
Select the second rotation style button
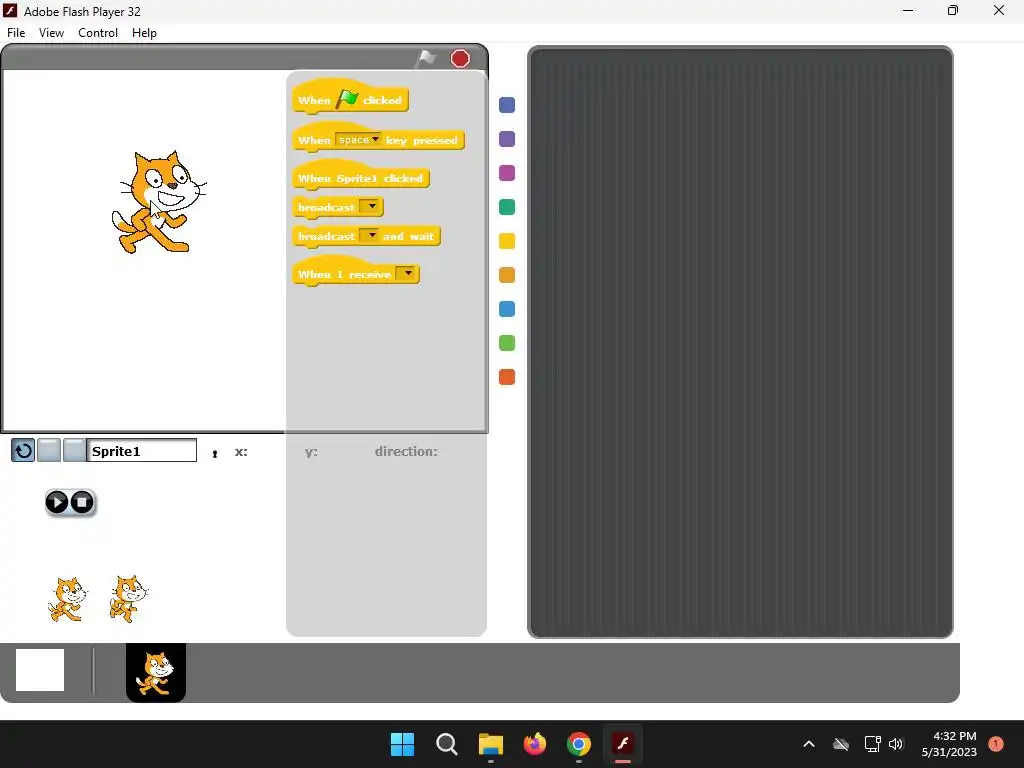click(x=49, y=451)
